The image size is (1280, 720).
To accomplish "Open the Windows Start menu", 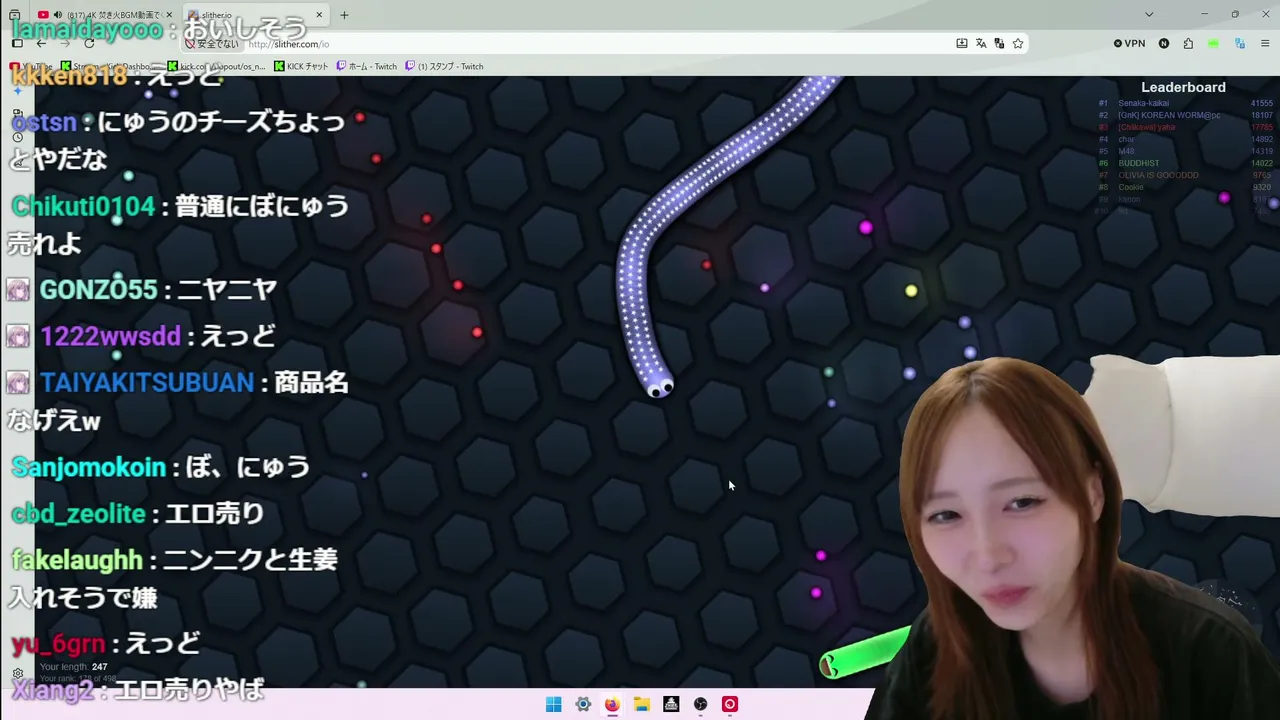I will pos(553,704).
